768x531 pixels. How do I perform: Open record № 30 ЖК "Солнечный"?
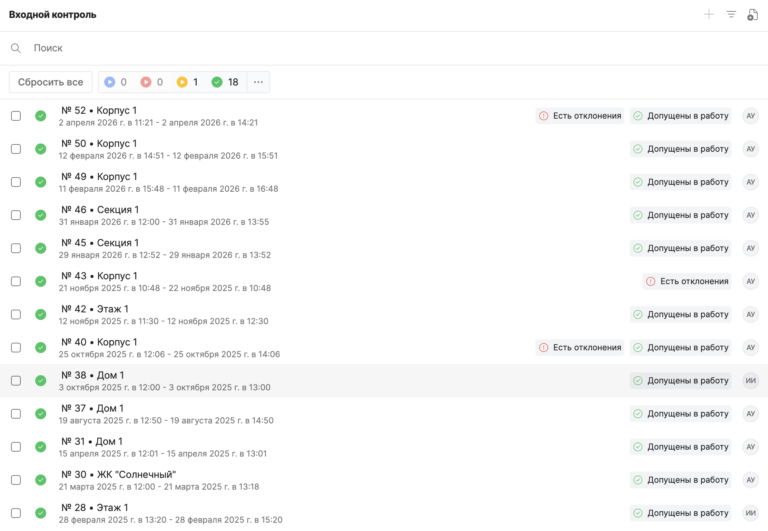click(x=119, y=474)
